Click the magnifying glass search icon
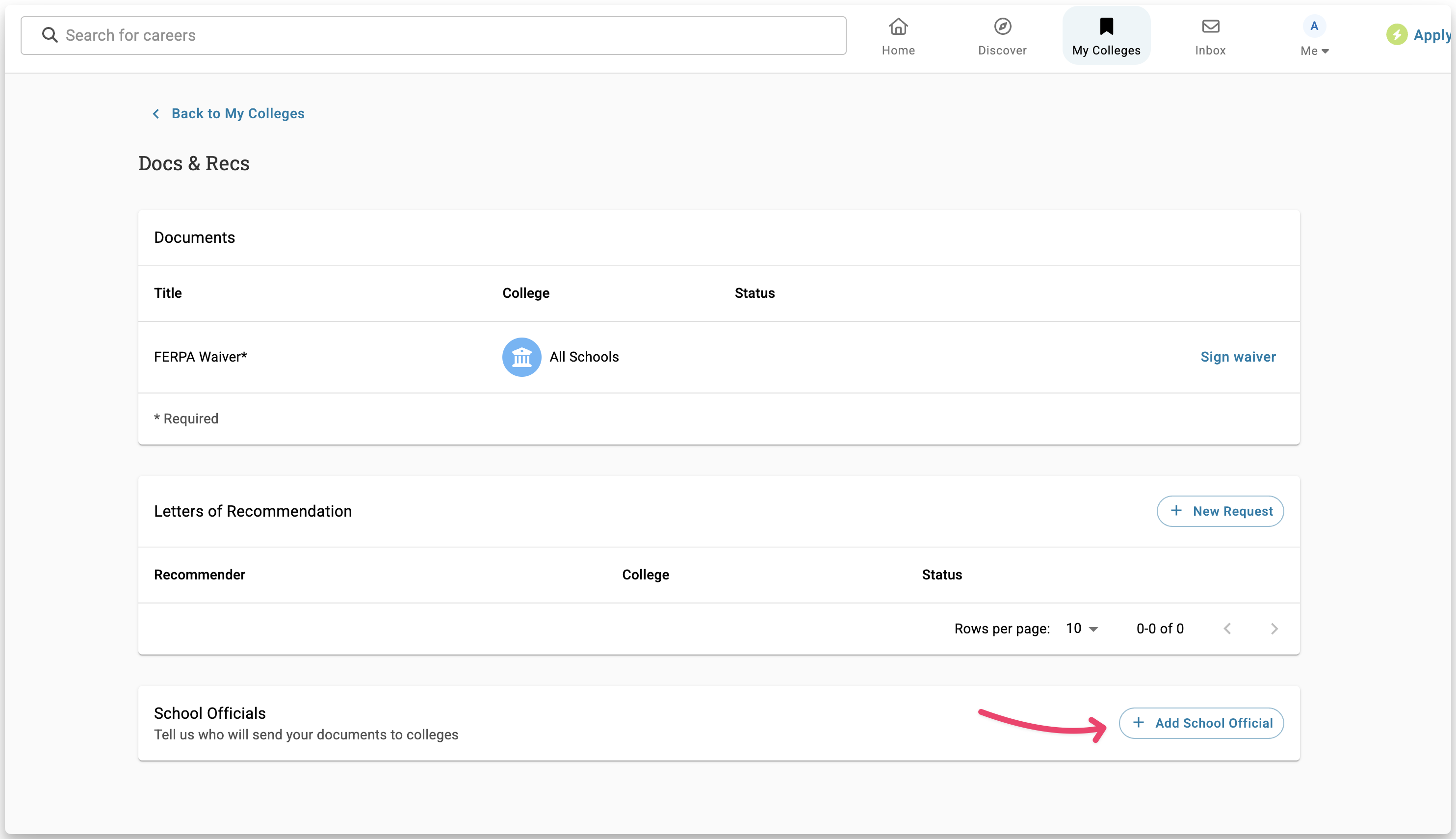Viewport: 1456px width, 839px height. click(x=50, y=35)
